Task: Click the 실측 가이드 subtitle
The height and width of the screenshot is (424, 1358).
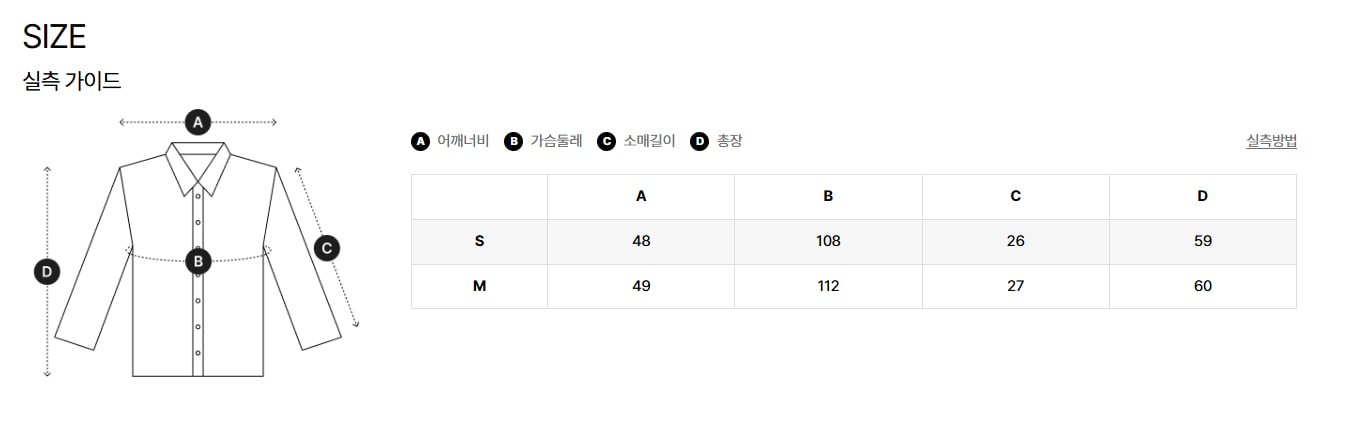Action: point(72,81)
